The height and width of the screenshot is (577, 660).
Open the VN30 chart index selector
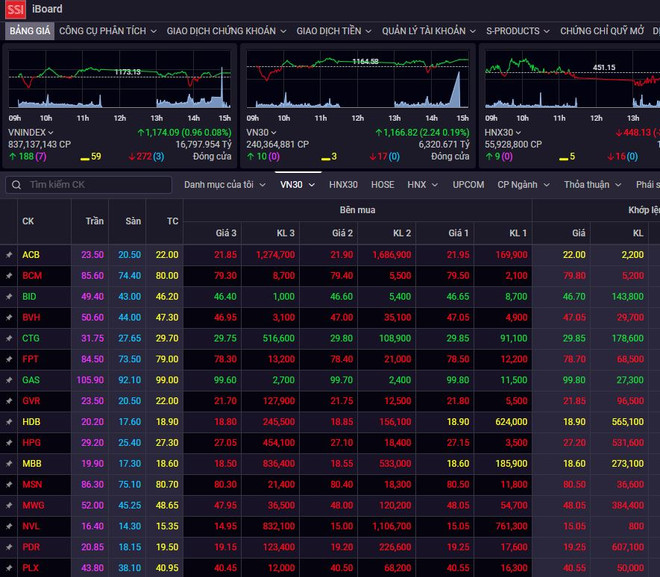[261, 133]
